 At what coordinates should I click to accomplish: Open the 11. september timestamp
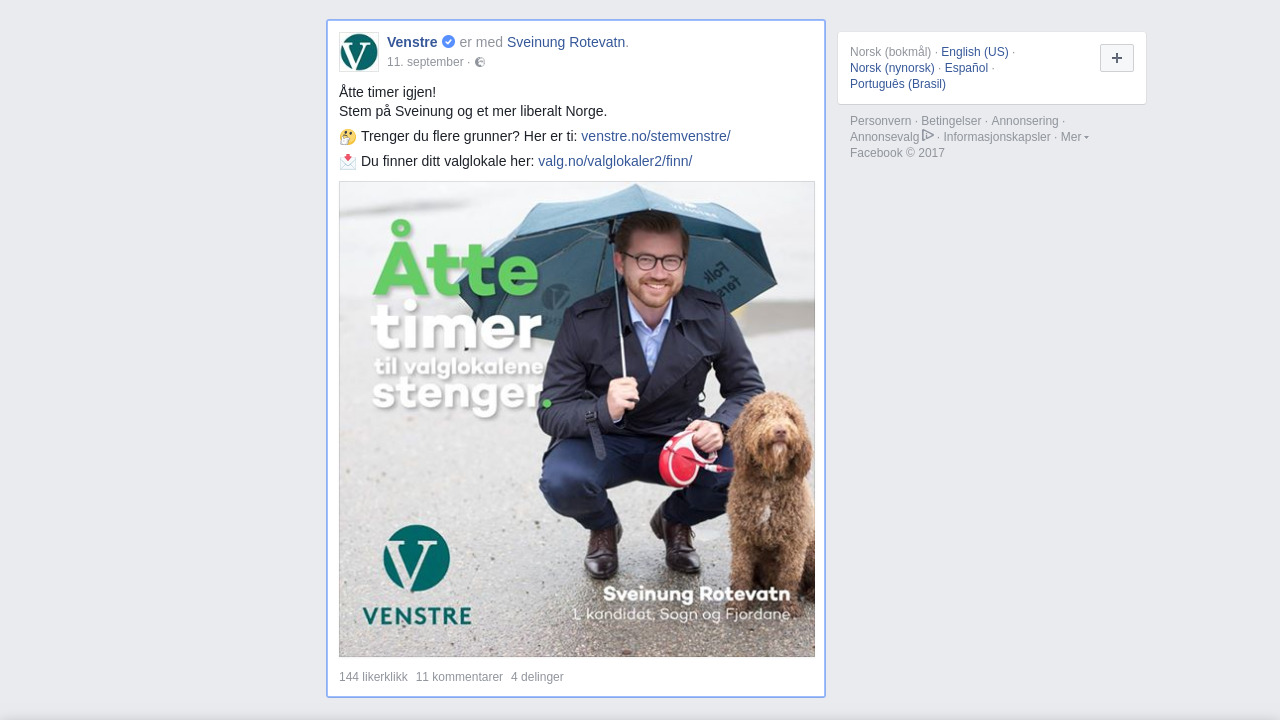(425, 62)
